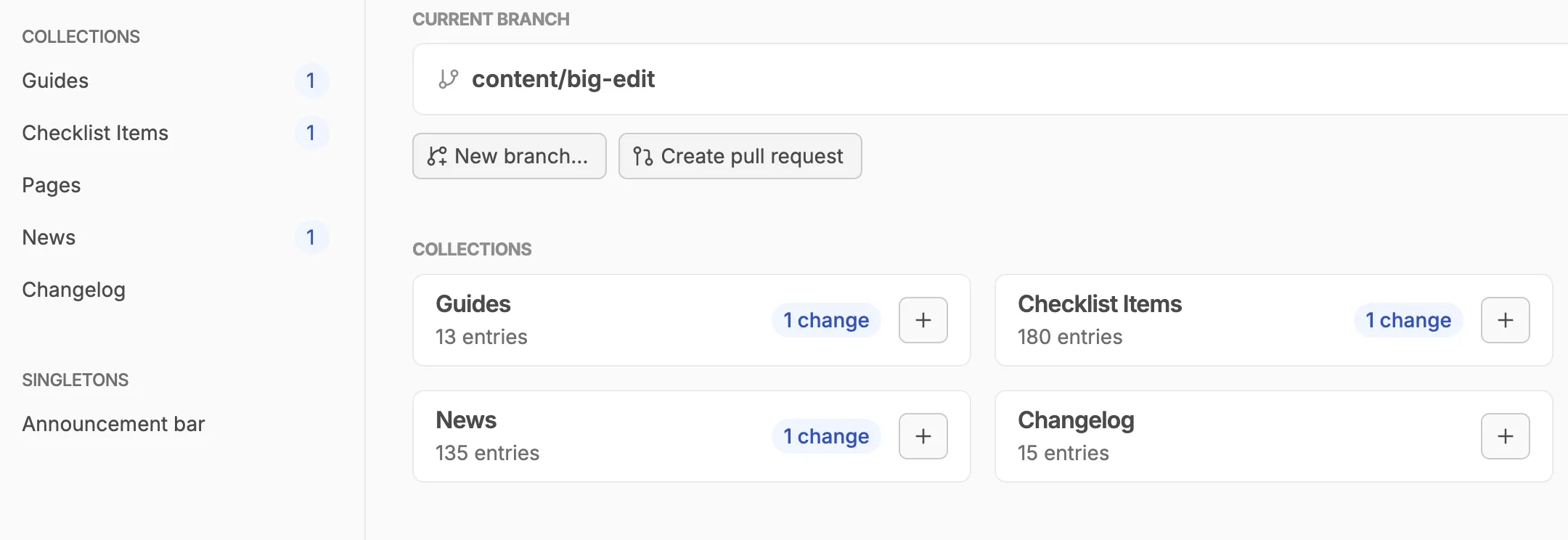Click the 1 change badge on the Guides card

pos(825,319)
